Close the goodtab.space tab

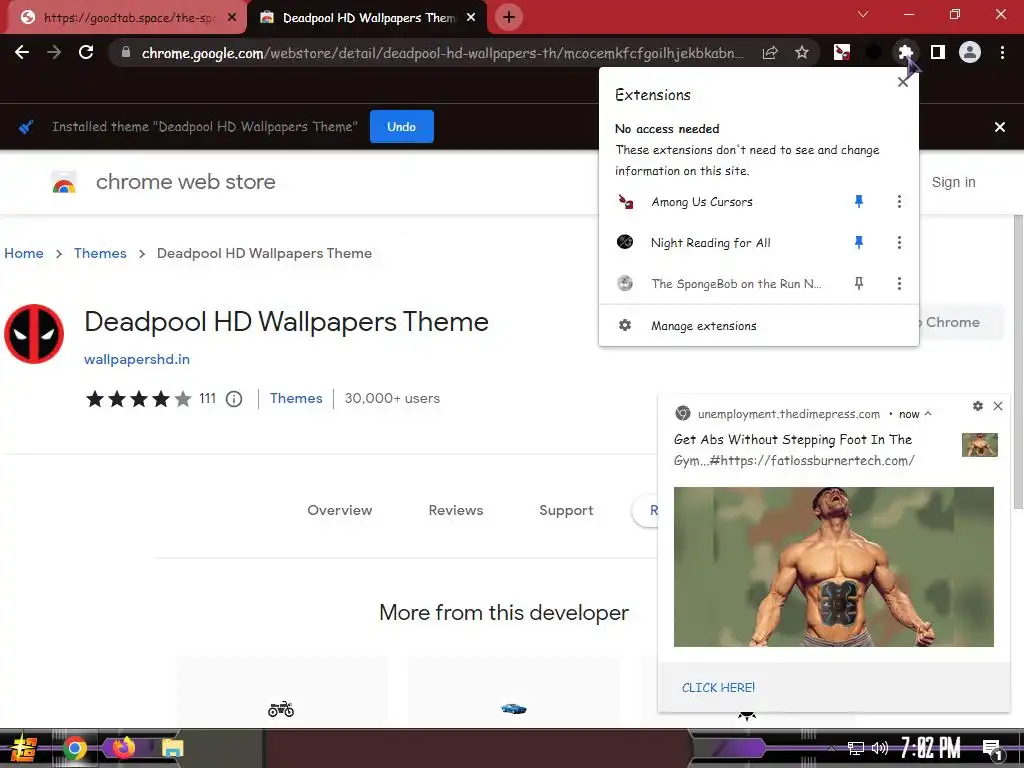click(x=232, y=18)
